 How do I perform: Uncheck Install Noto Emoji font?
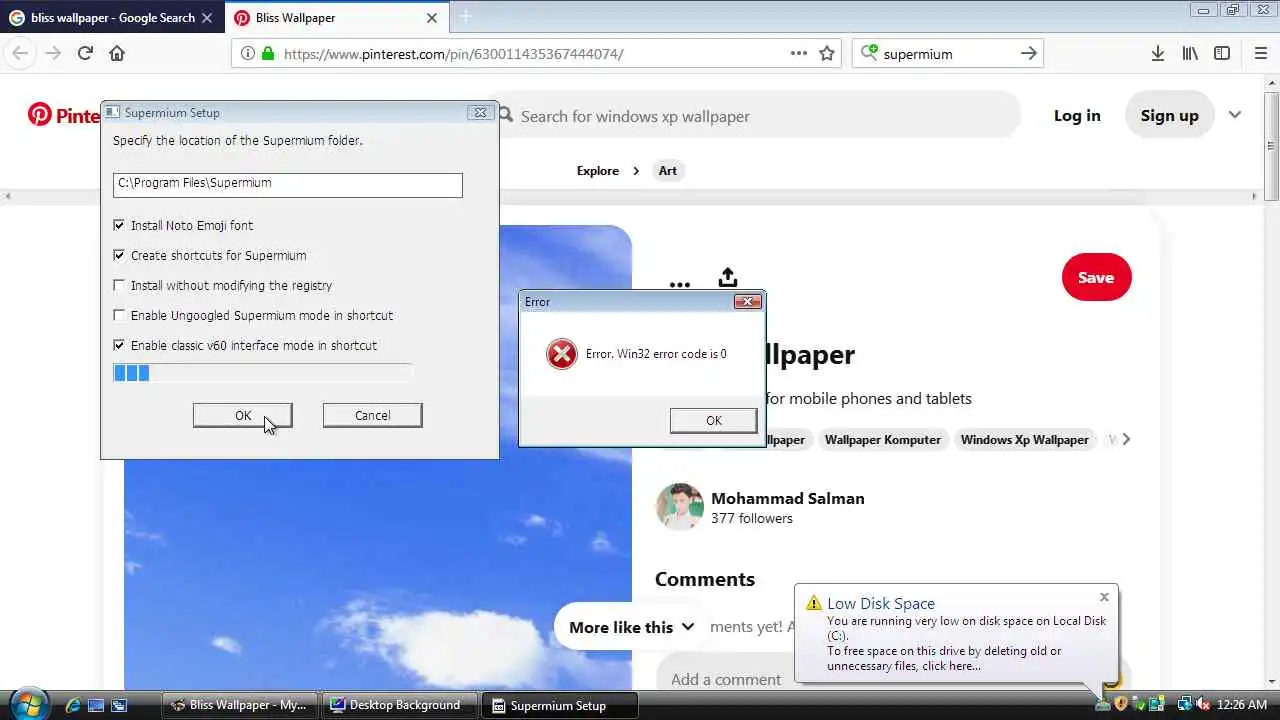[x=119, y=225]
